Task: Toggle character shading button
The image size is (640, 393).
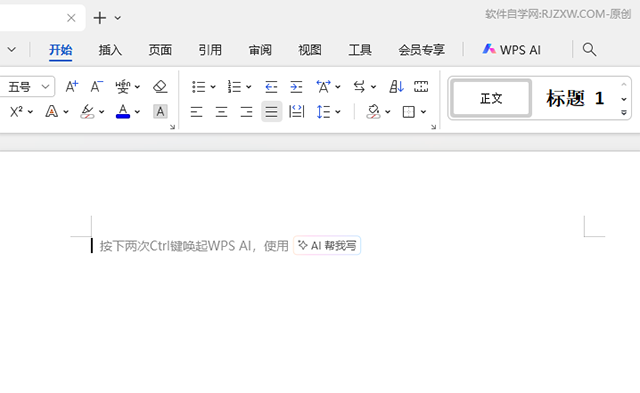Action: 160,111
